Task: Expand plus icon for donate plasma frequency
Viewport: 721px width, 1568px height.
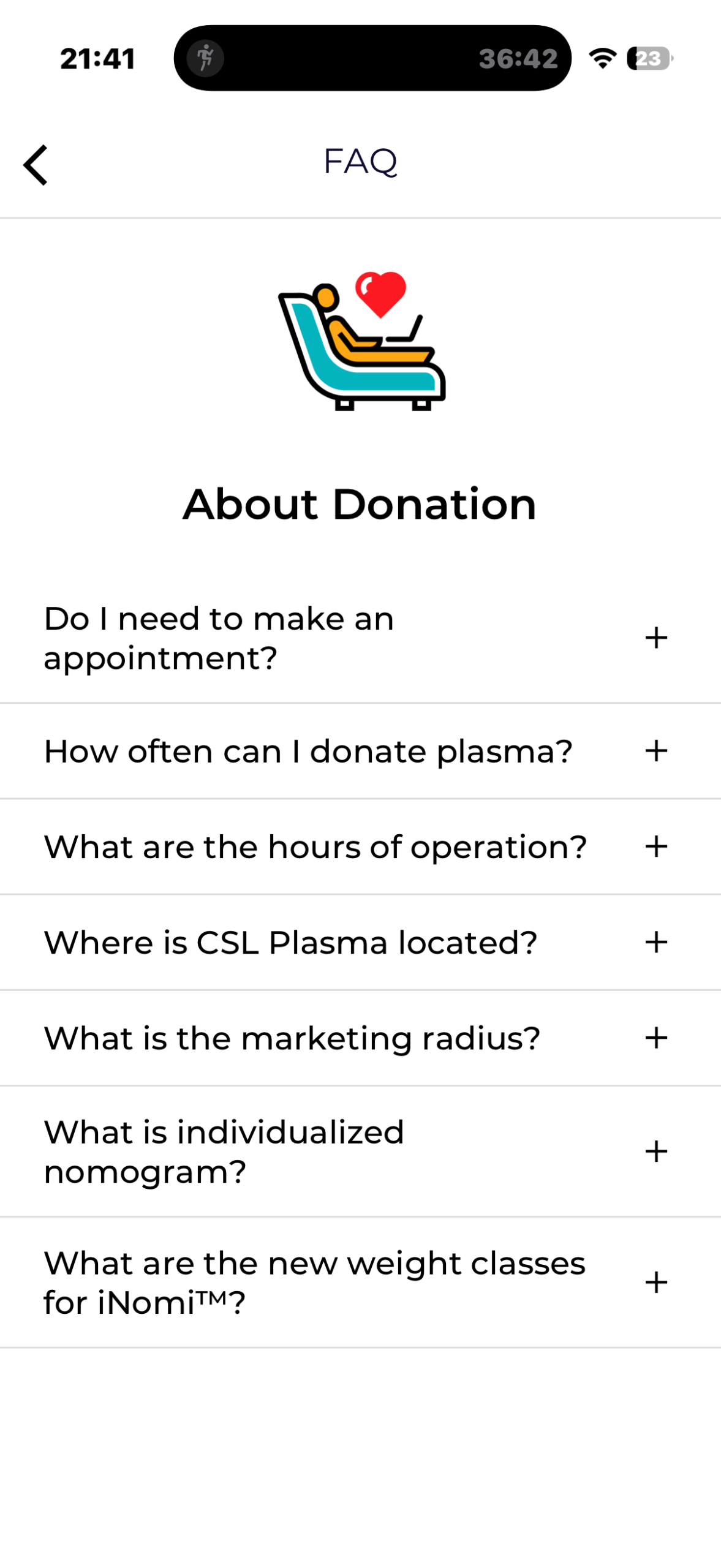Action: tap(656, 751)
